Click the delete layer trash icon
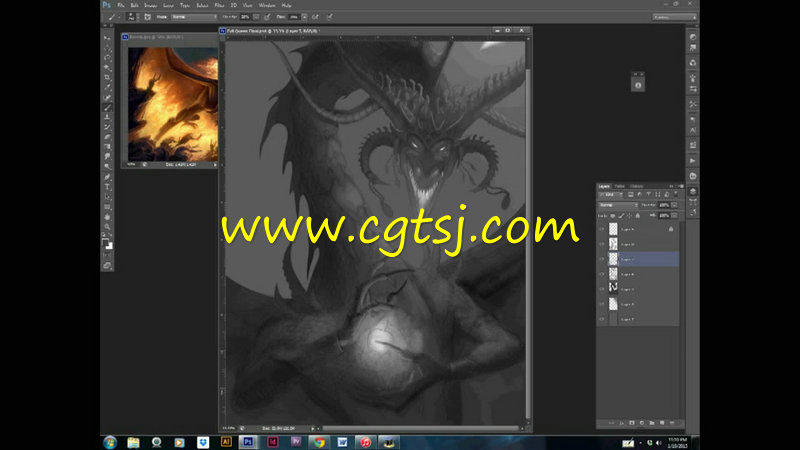This screenshot has height=450, width=800. pos(672,423)
